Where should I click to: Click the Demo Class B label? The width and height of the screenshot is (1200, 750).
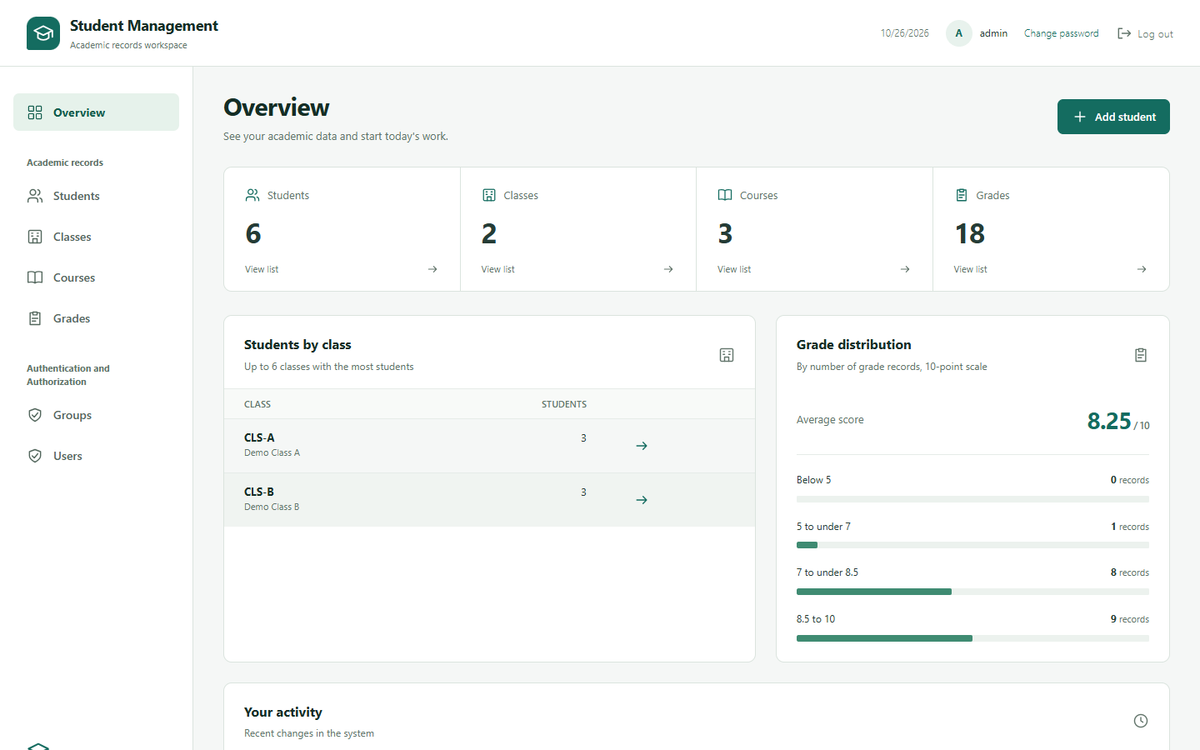pos(272,507)
